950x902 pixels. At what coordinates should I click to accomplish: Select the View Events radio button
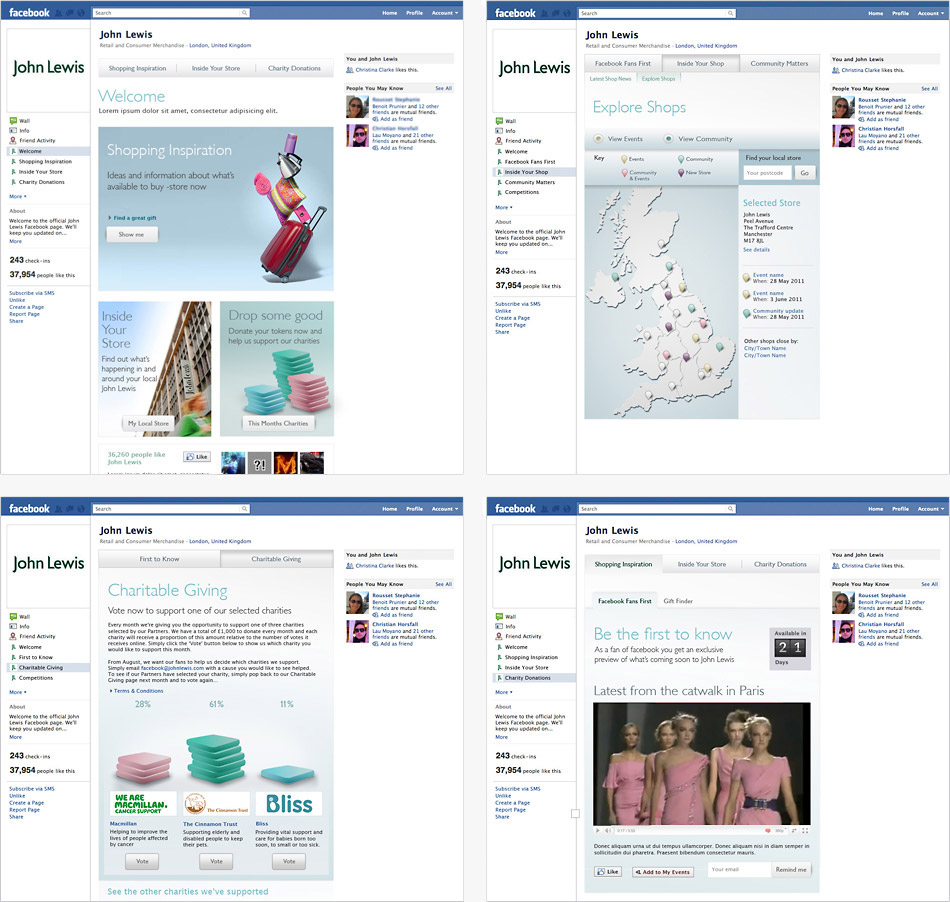[x=598, y=139]
